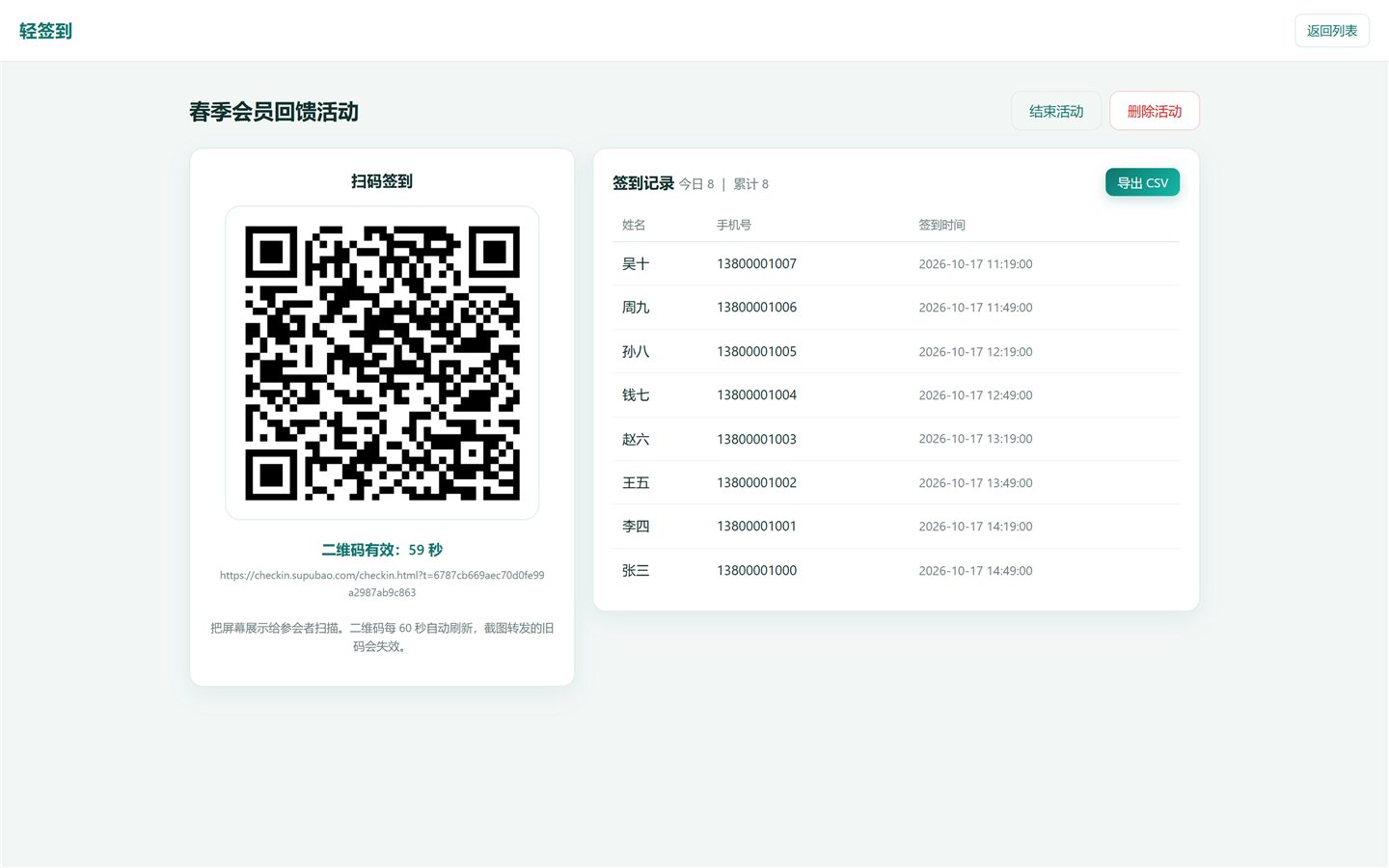Viewport: 1389px width, 868px height.
Task: Open the checkin.supubao.com URL text
Action: pyautogui.click(x=382, y=583)
